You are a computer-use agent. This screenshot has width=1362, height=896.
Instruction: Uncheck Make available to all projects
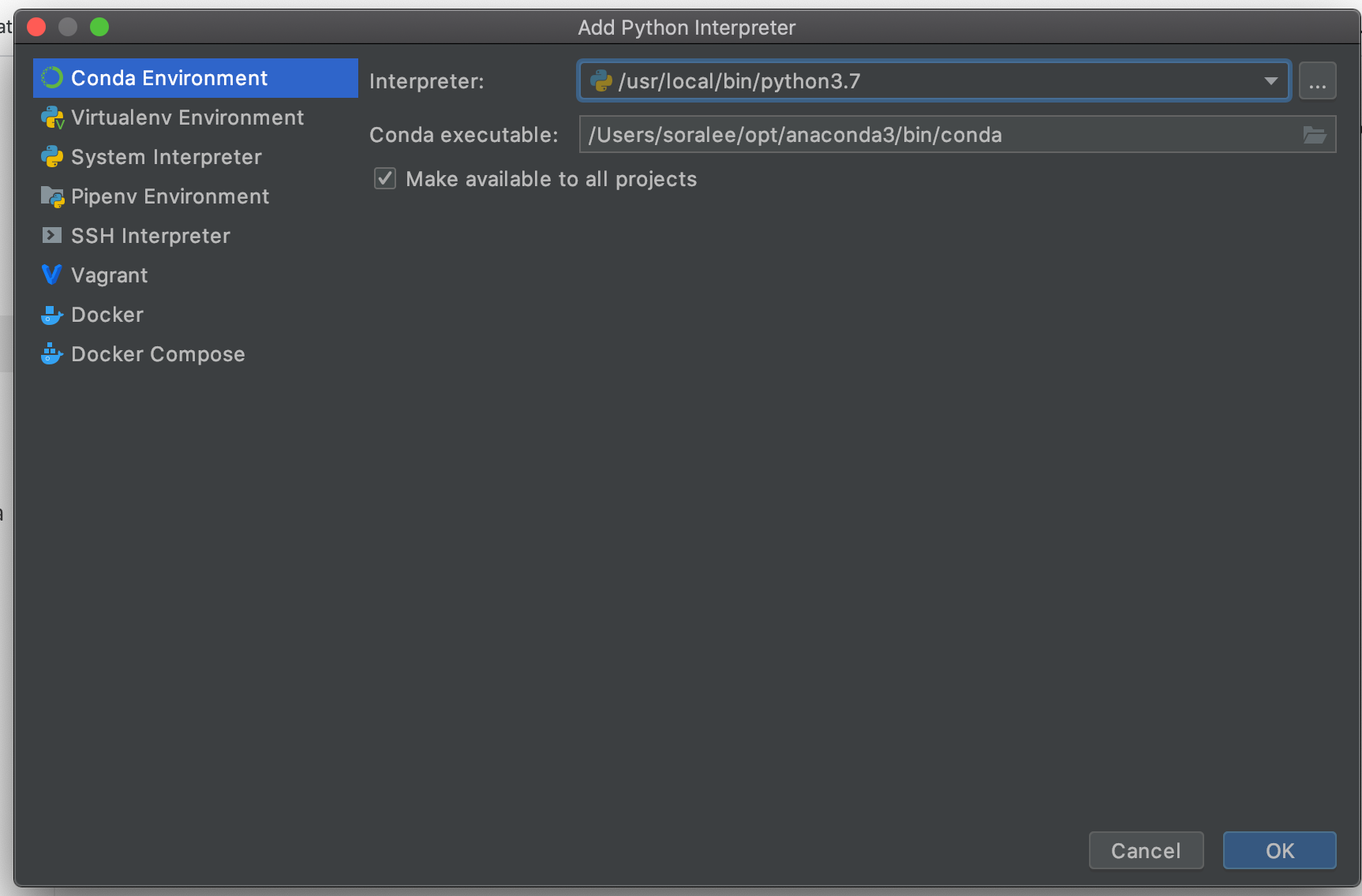[x=385, y=178]
